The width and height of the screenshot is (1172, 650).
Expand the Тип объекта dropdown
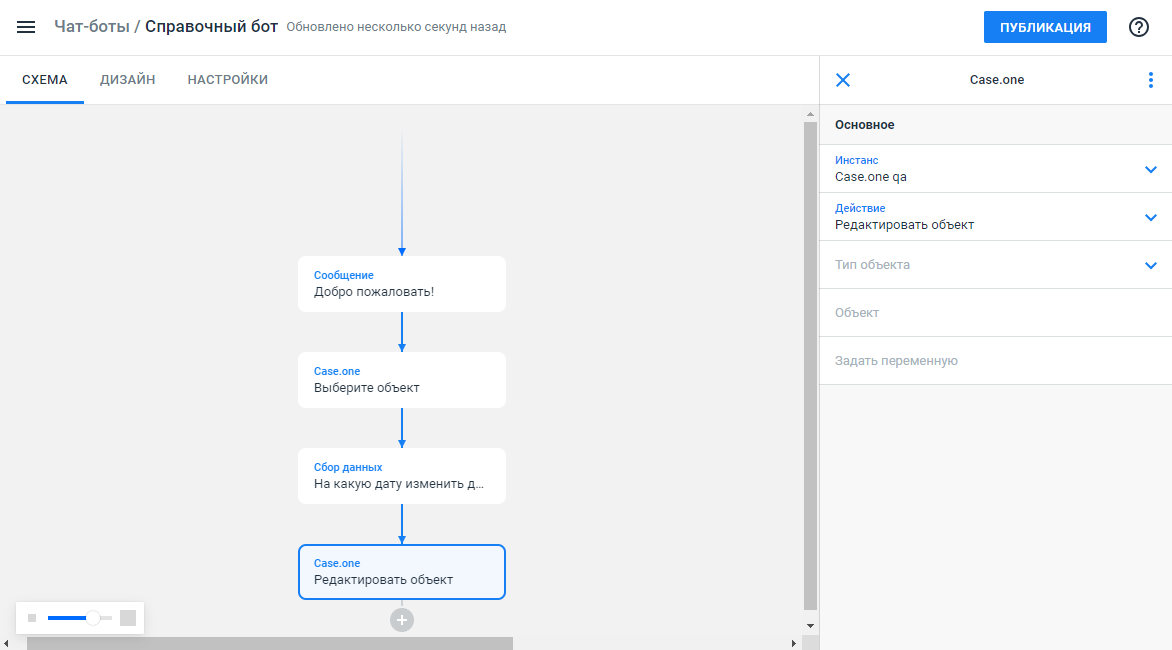coord(996,264)
